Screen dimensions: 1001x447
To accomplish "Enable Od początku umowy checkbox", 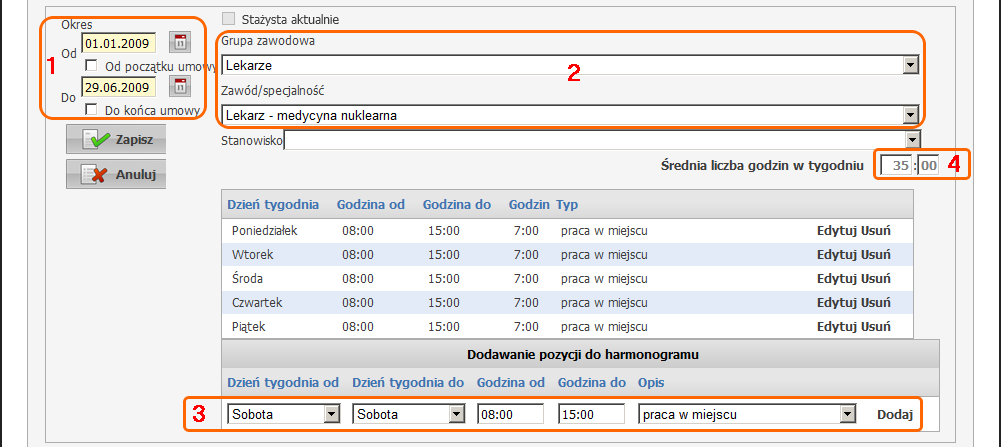I will pyautogui.click(x=91, y=64).
